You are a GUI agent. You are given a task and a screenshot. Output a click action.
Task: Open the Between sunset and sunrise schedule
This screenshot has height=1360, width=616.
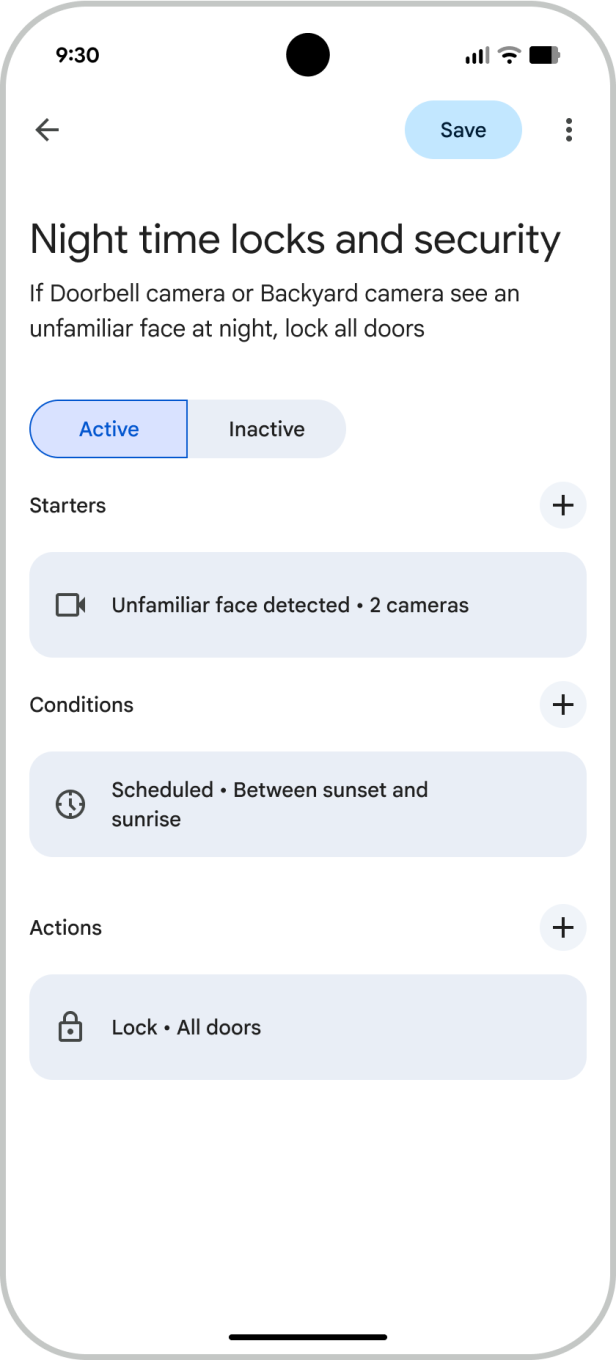(x=308, y=803)
